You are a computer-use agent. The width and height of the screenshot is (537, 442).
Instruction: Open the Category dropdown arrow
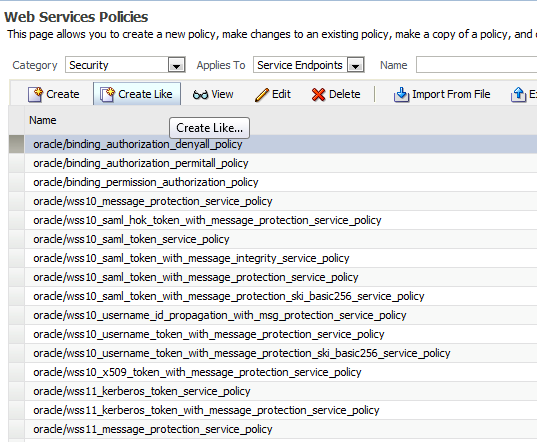click(x=176, y=65)
